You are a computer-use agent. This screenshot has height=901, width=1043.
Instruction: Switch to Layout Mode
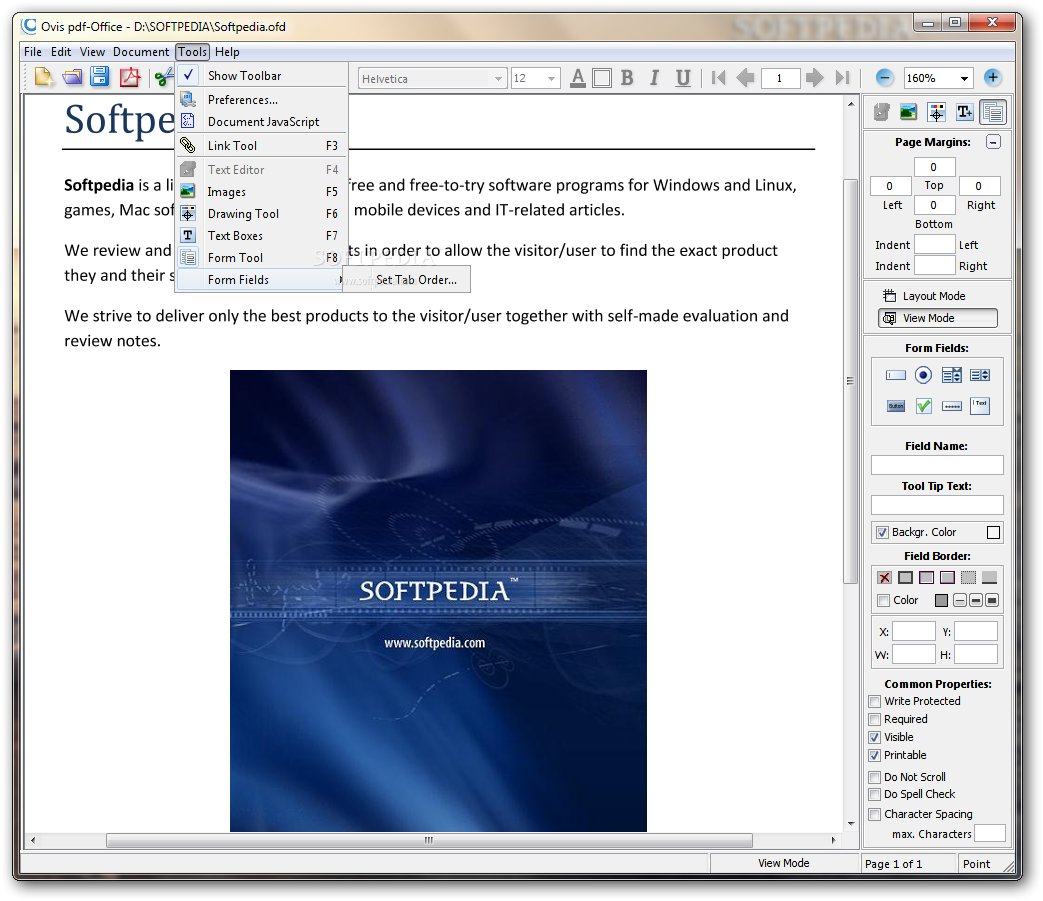pos(937,297)
